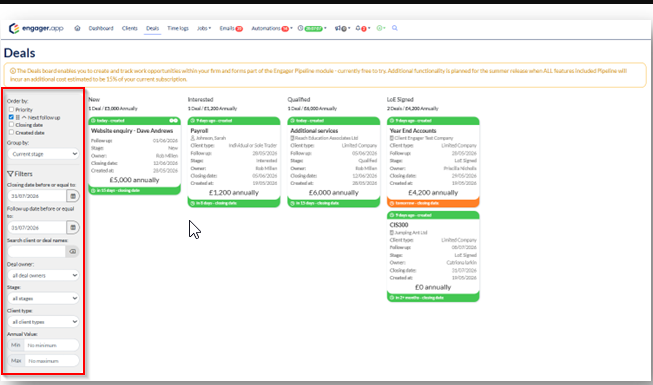Click Client Engager Test Company name
Image resolution: width=653 pixels, height=385 pixels.
(x=424, y=138)
